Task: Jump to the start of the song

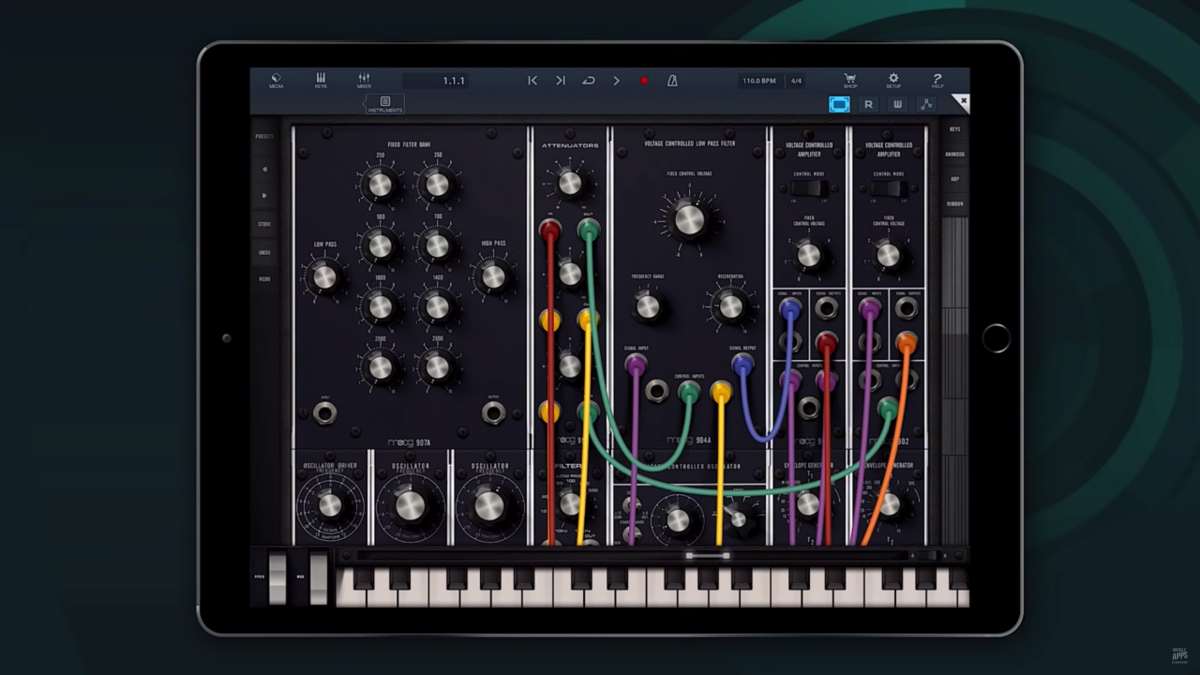Action: click(x=533, y=81)
